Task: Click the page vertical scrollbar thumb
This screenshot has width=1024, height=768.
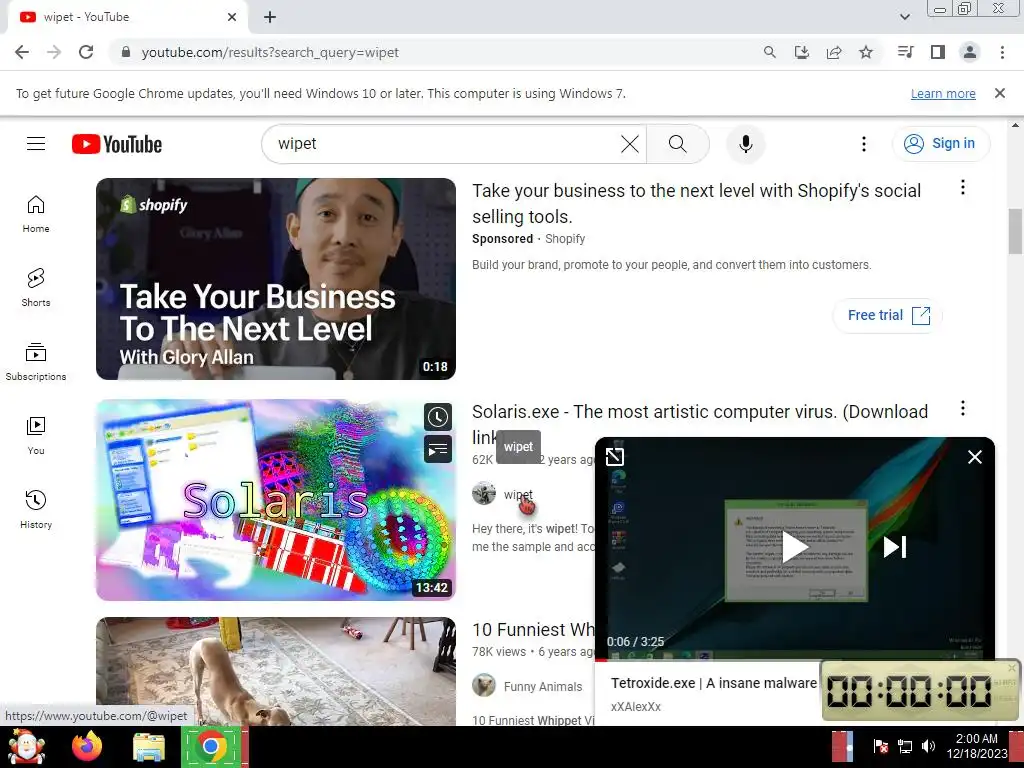Action: (x=1015, y=231)
